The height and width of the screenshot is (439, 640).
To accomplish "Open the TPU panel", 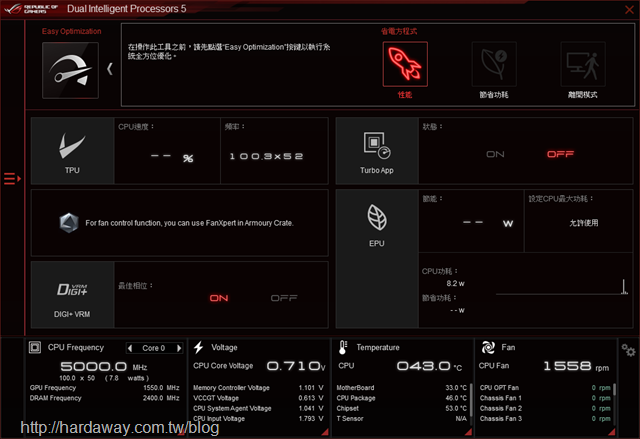I will [72, 151].
